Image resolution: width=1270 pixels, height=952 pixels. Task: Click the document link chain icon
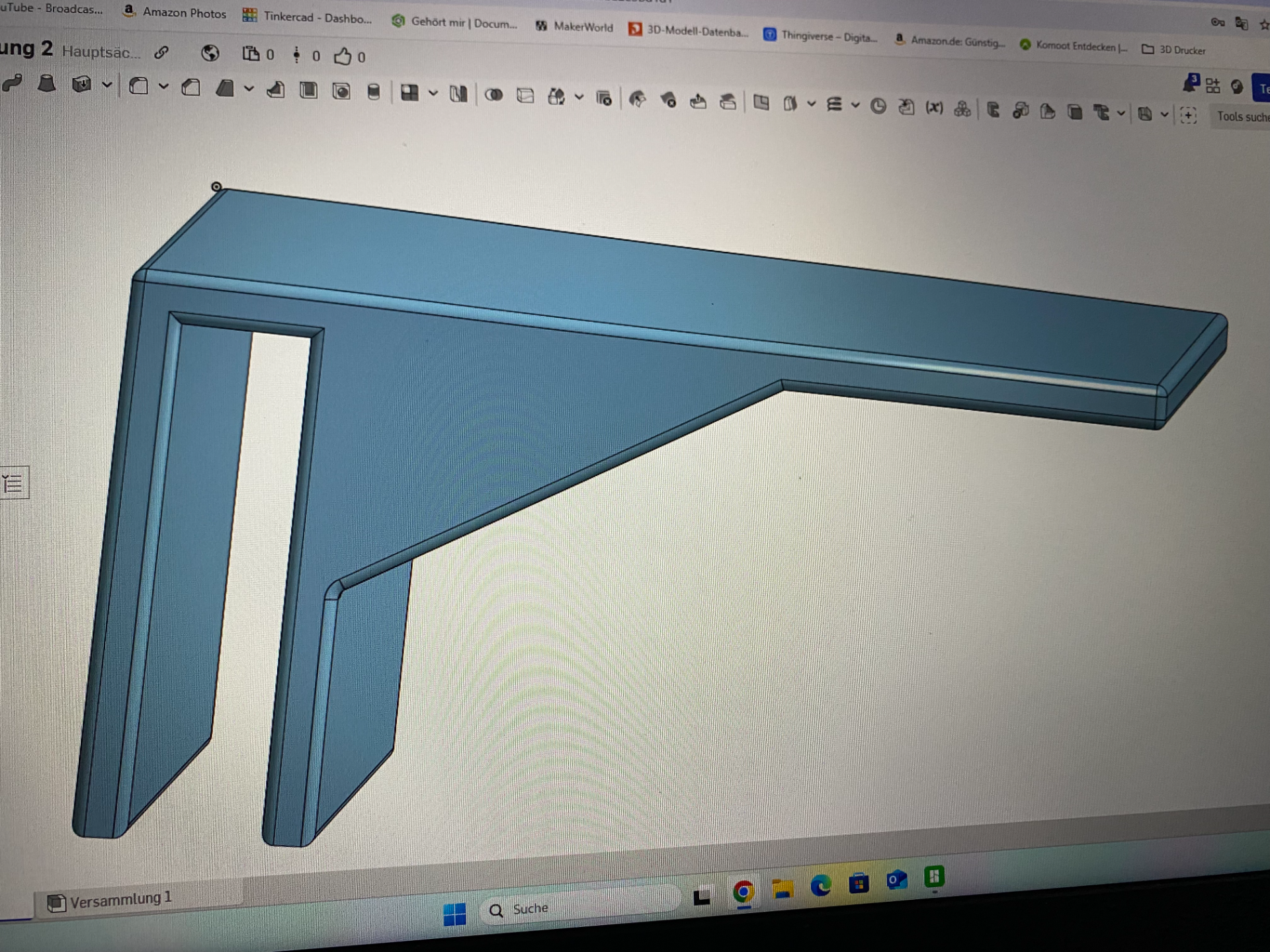point(161,52)
